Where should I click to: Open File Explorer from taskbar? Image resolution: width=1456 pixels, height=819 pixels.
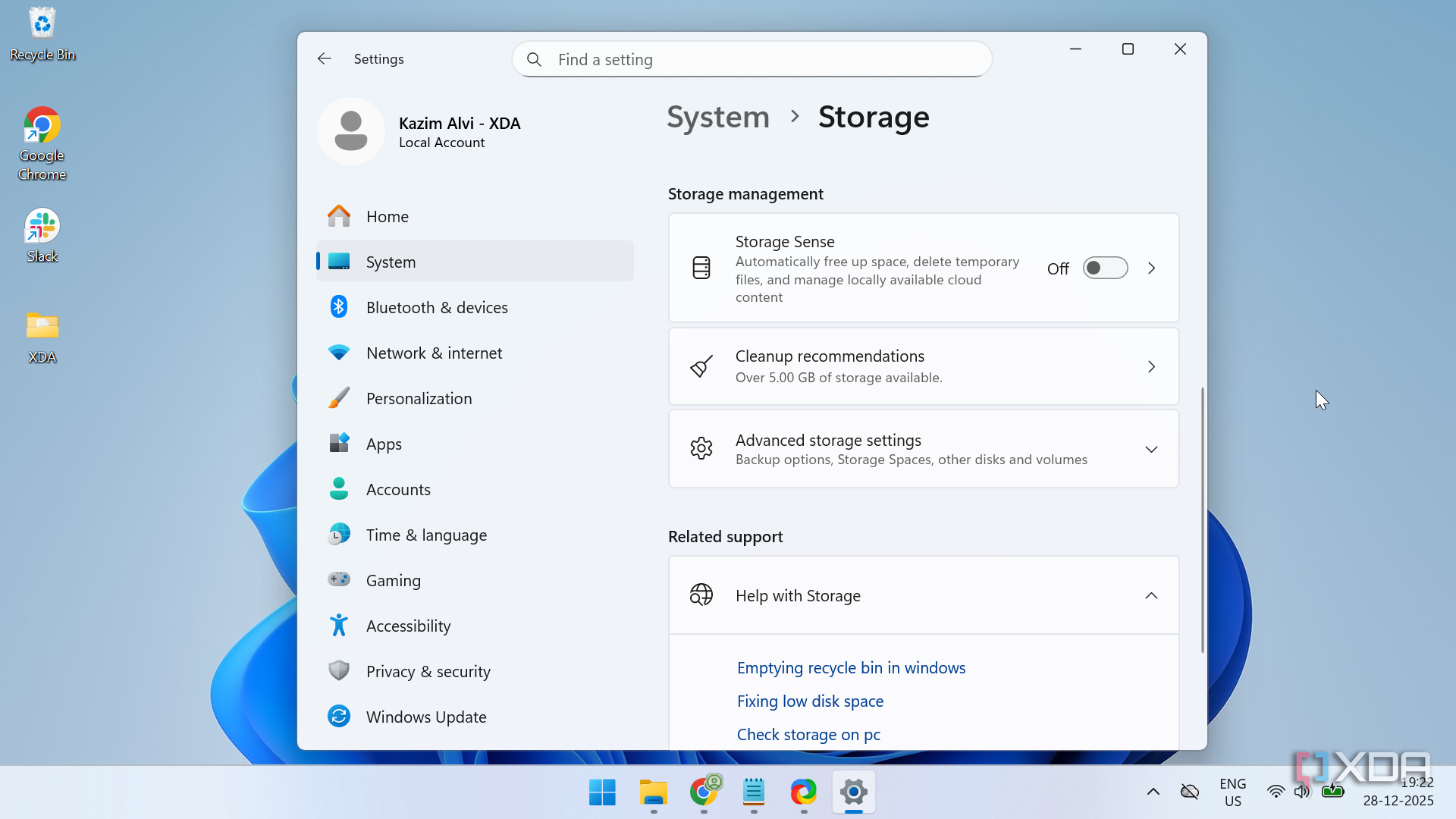(653, 792)
